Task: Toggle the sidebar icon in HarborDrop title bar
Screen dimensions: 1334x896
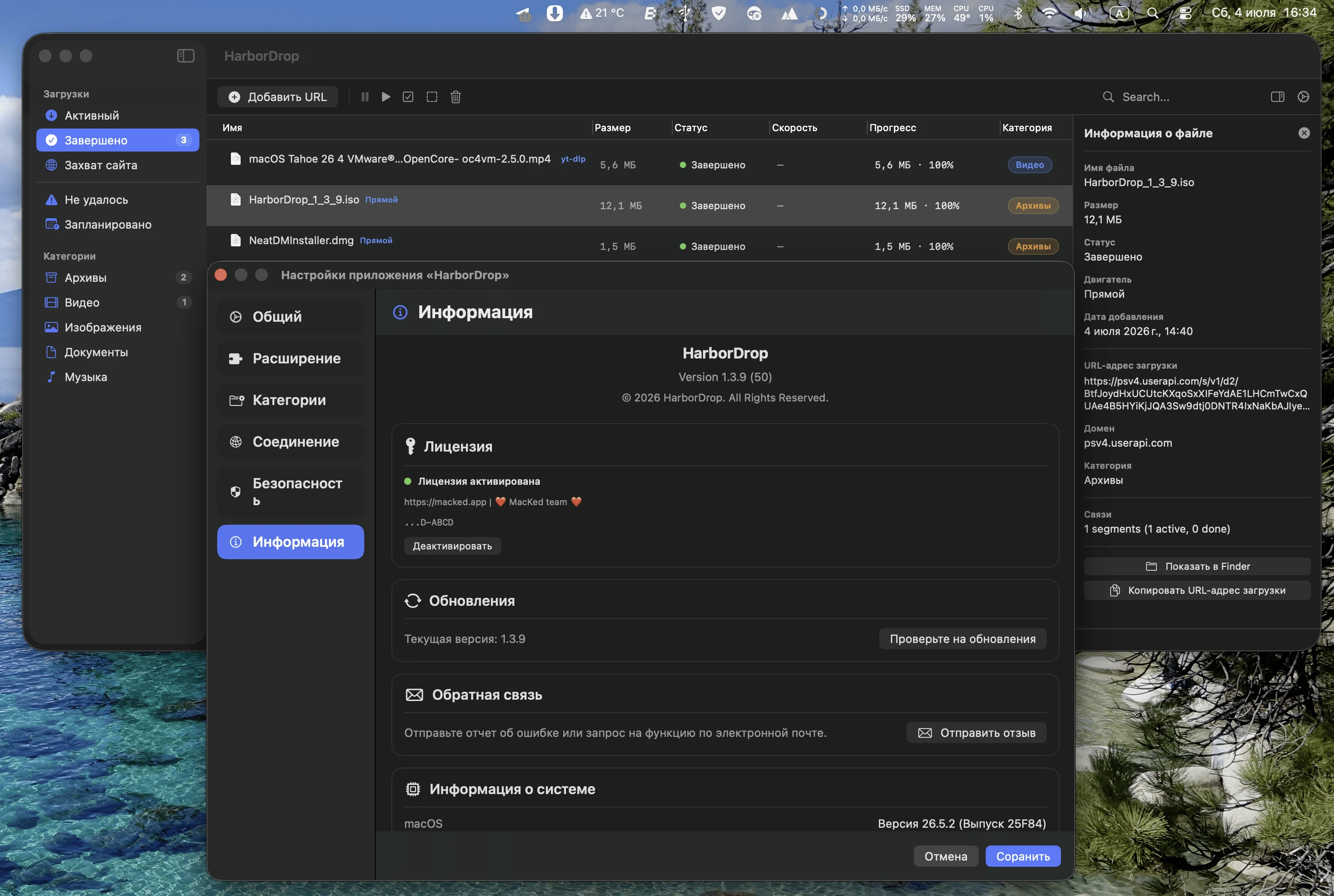Action: (x=186, y=55)
